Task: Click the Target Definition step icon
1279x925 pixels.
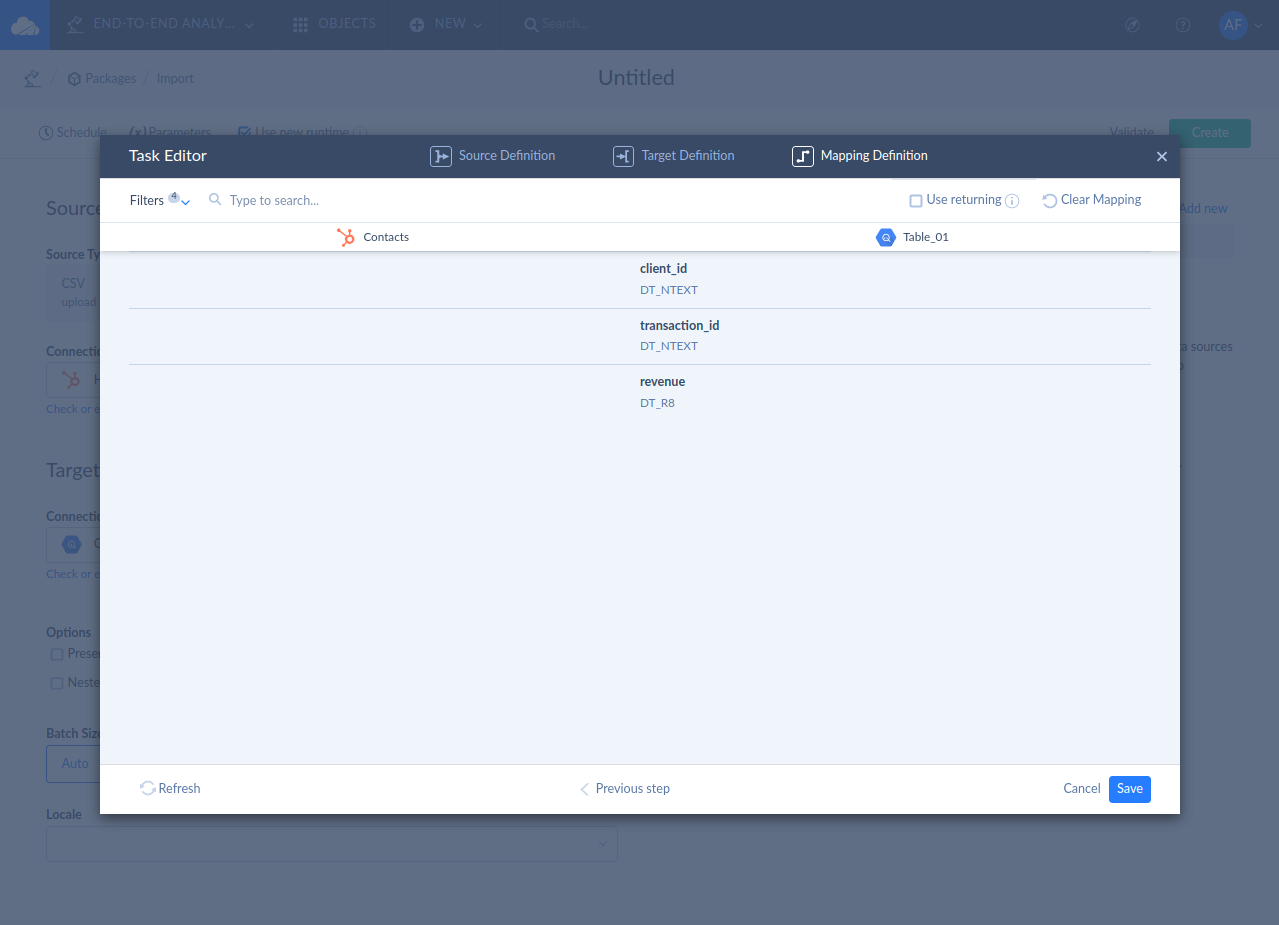Action: [623, 156]
